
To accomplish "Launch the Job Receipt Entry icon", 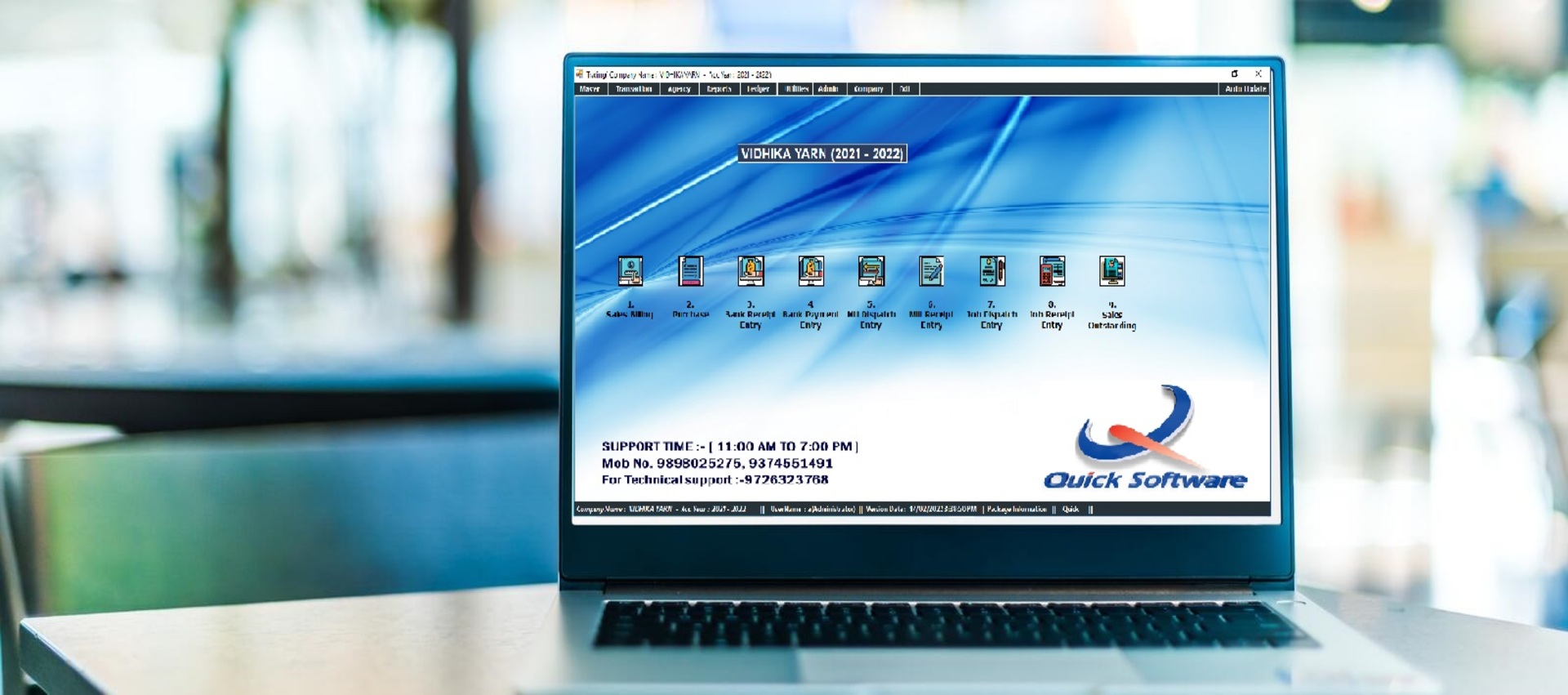I will (x=1052, y=271).
